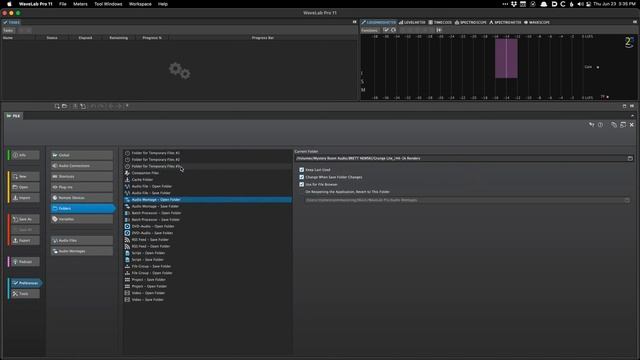Image resolution: width=640 pixels, height=360 pixels.
Task: Select the Preferences section
Action: coord(26,283)
